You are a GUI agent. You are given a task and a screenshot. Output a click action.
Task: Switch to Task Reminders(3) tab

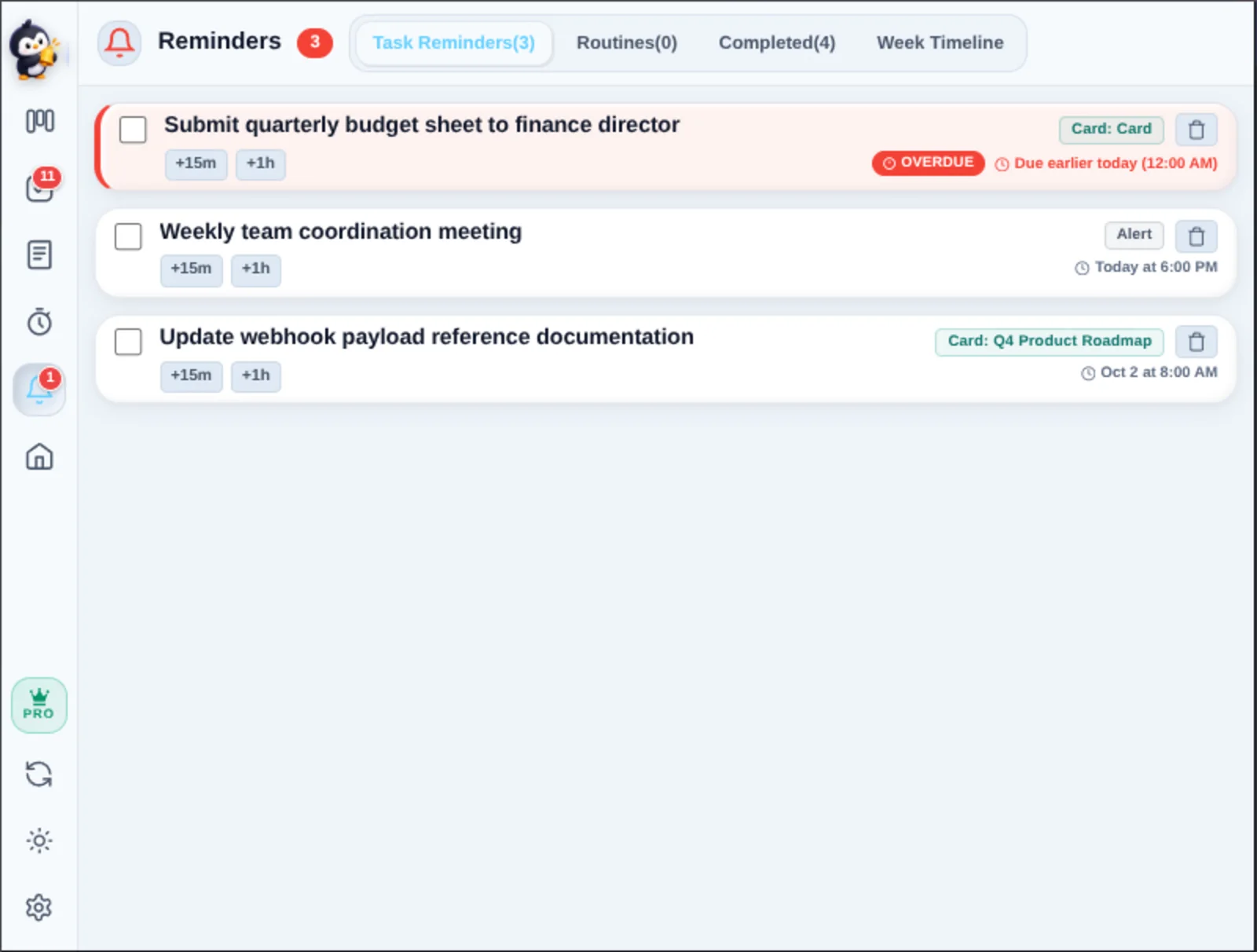pyautogui.click(x=453, y=43)
